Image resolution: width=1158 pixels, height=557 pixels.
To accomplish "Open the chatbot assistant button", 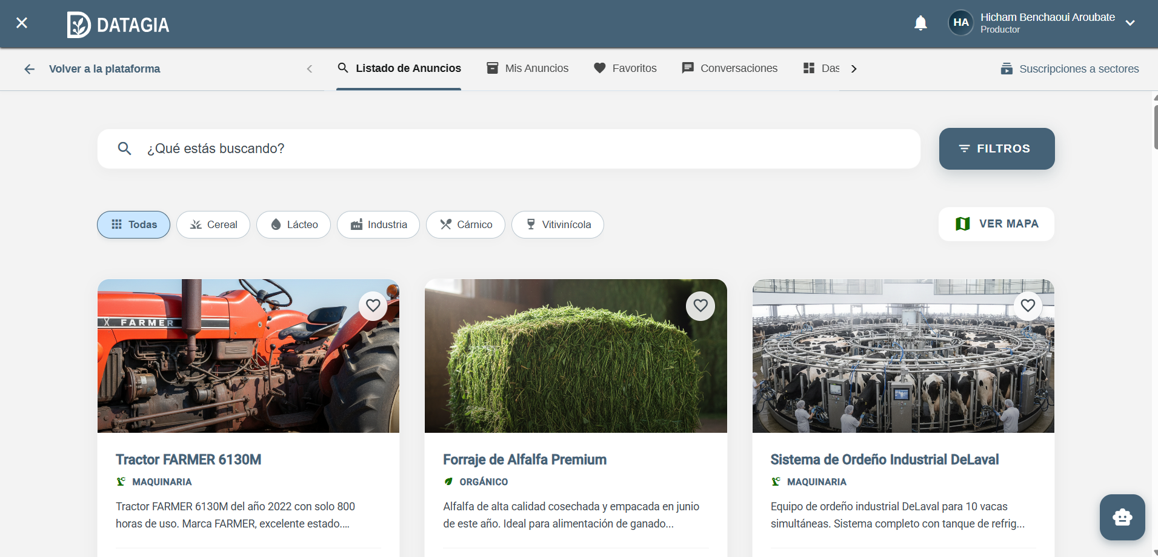I will pyautogui.click(x=1122, y=517).
